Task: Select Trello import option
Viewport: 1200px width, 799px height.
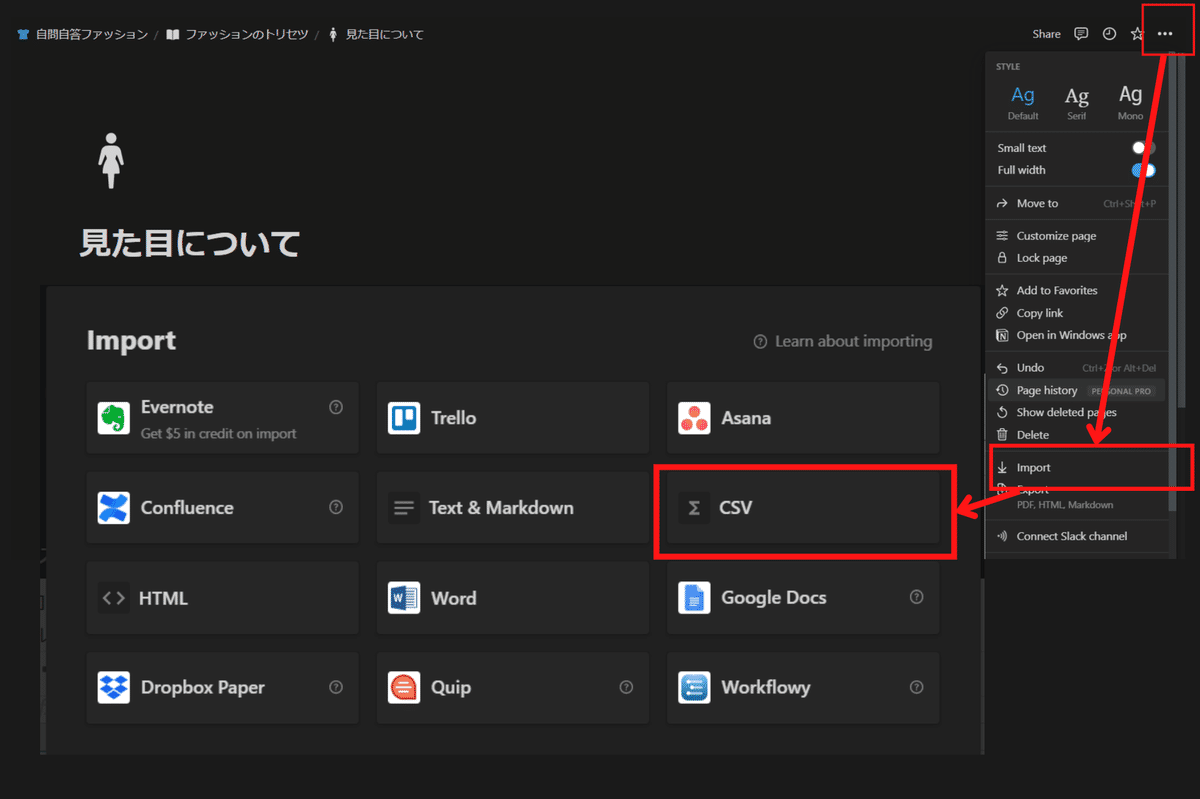Action: tap(513, 418)
